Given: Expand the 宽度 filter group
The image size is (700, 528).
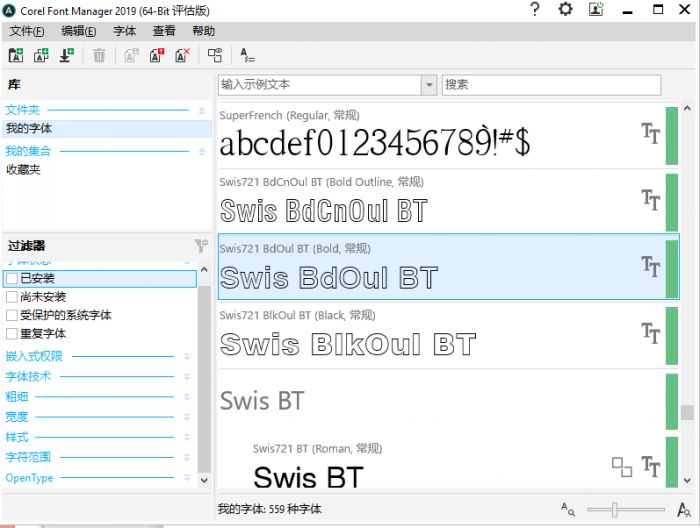Looking at the screenshot, I should [x=187, y=417].
